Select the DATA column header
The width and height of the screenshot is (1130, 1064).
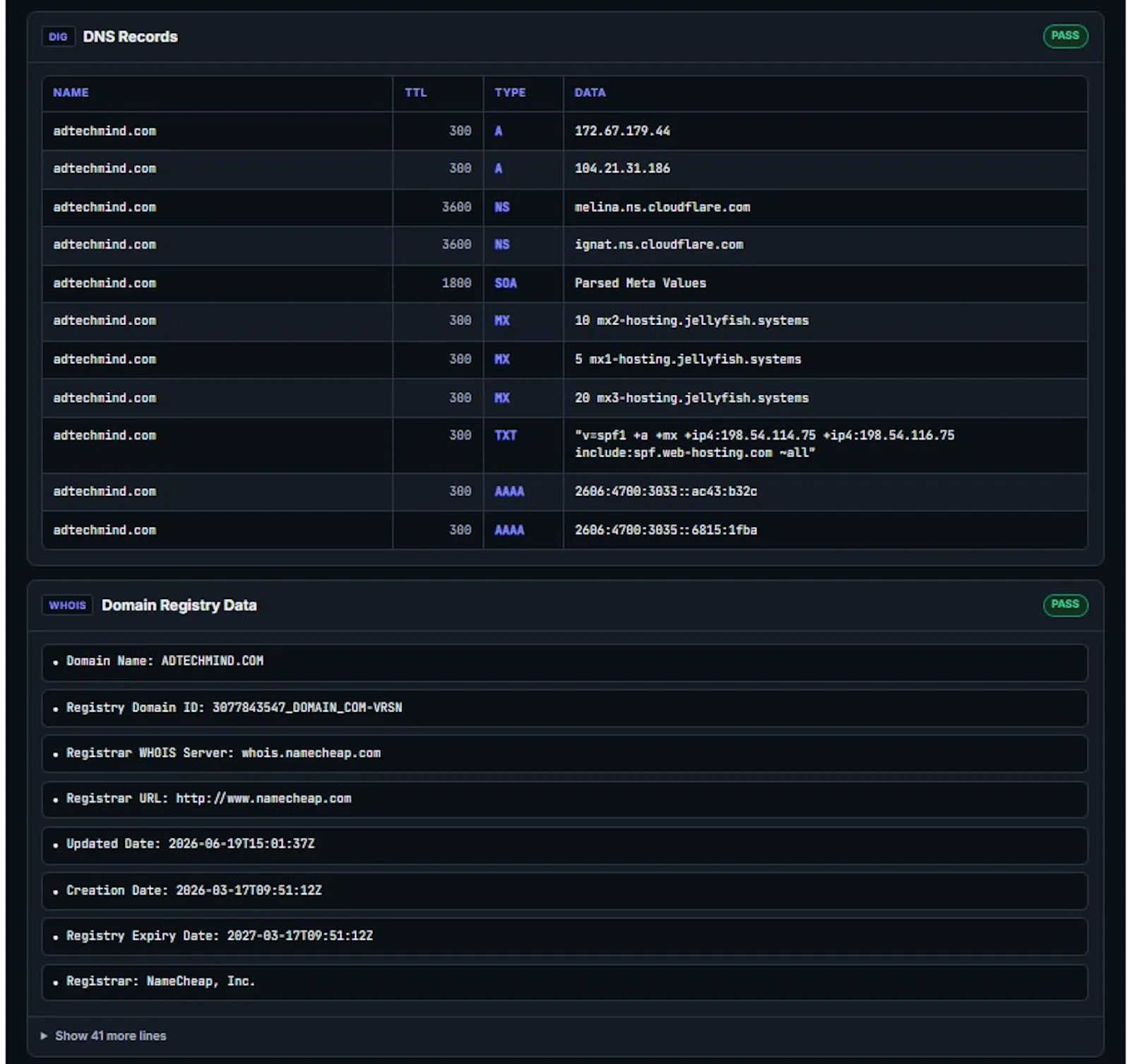[590, 93]
